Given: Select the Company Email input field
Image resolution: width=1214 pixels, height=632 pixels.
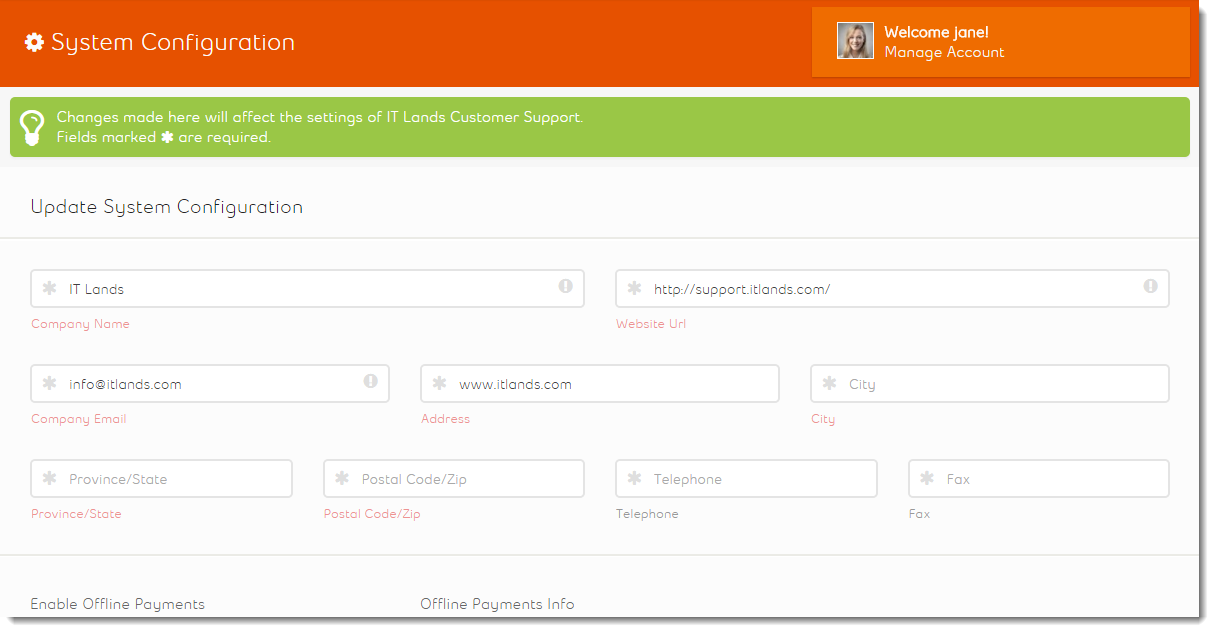Looking at the screenshot, I should (x=210, y=383).
